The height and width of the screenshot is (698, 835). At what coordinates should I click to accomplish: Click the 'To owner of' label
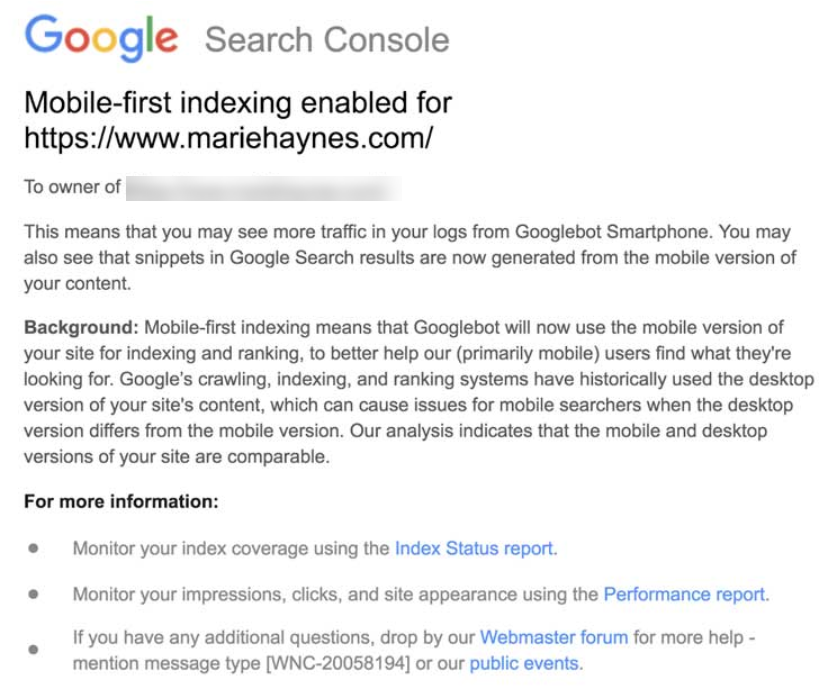[x=72, y=187]
